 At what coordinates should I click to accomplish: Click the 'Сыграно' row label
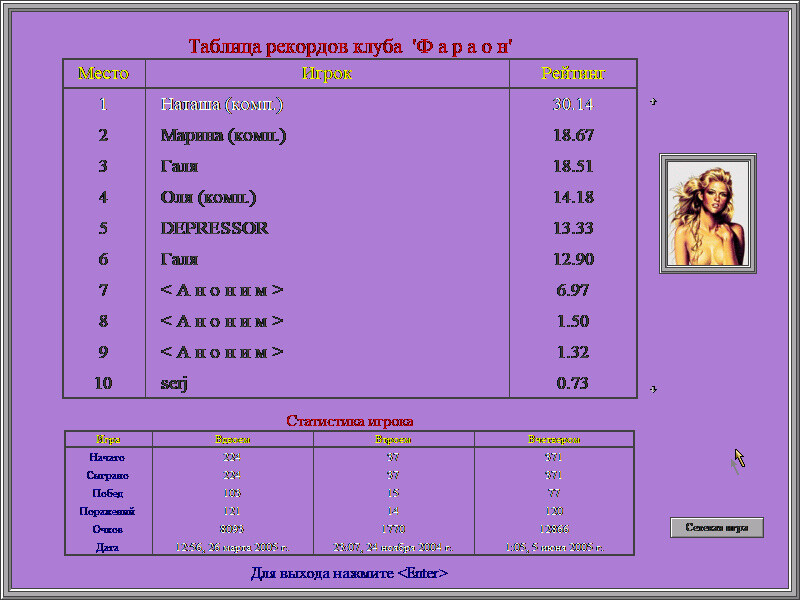tap(108, 476)
